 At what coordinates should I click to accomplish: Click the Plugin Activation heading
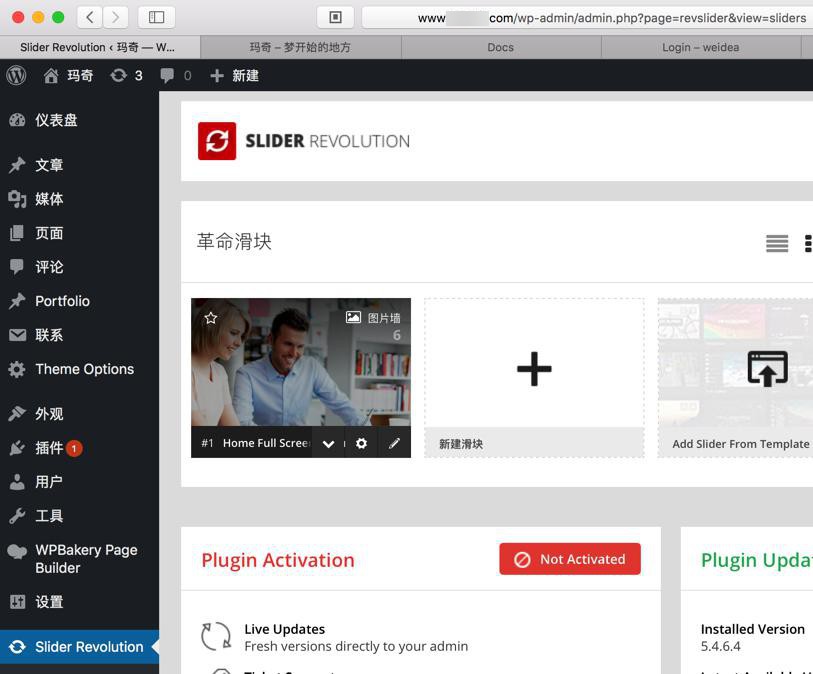click(278, 560)
